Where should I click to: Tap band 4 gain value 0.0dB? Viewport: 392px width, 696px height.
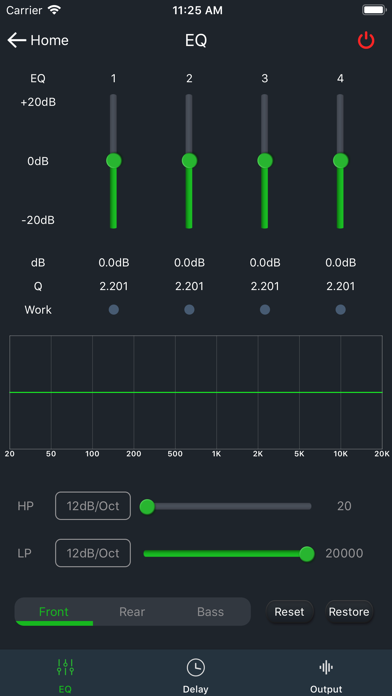[341, 263]
